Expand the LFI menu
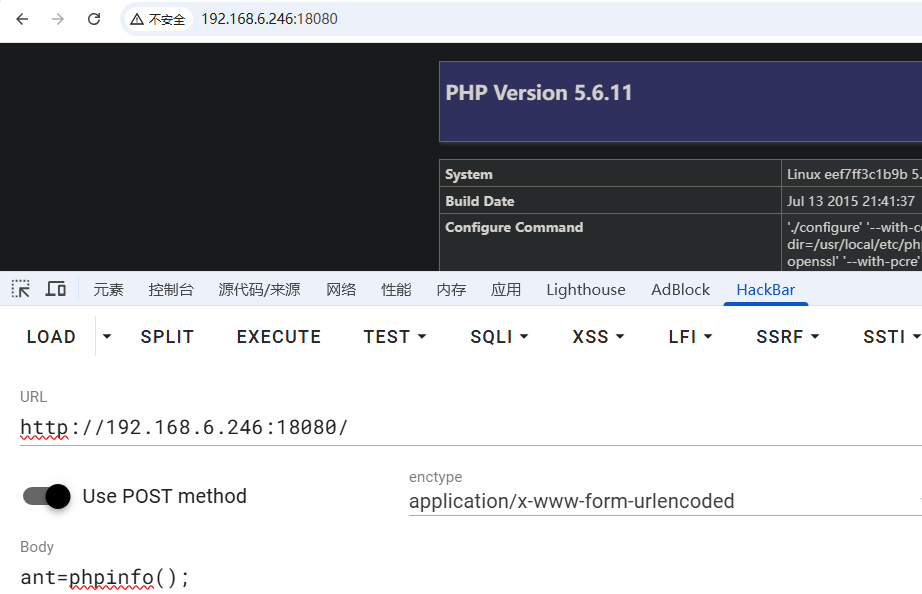This screenshot has height=594, width=922. tap(690, 337)
